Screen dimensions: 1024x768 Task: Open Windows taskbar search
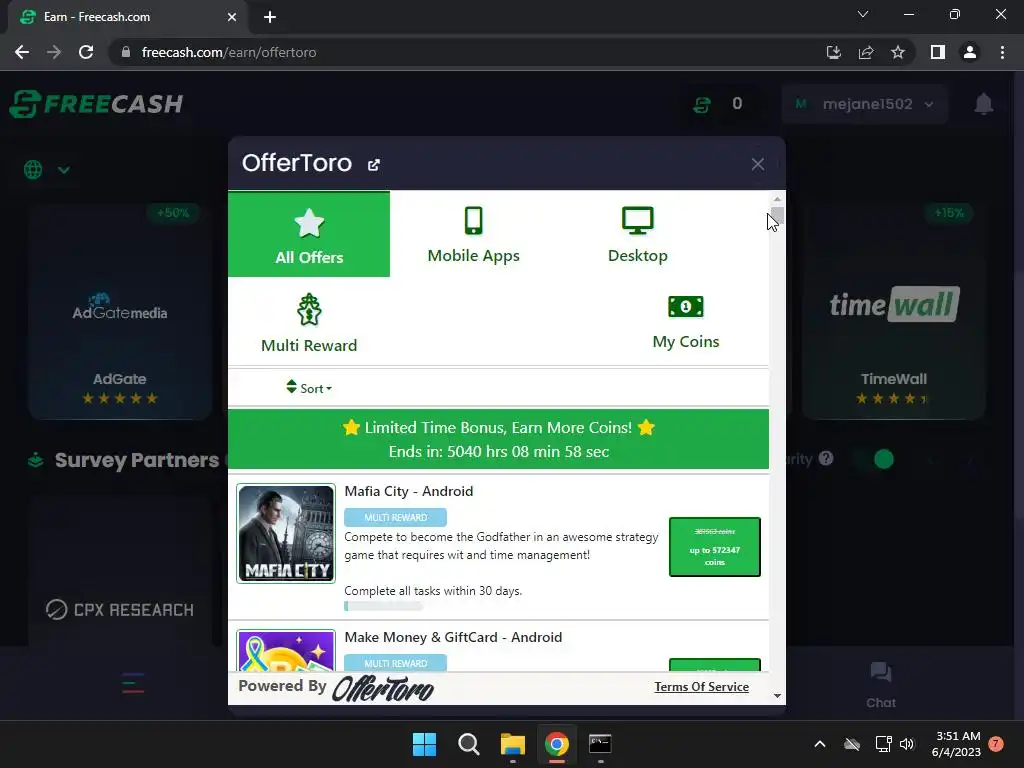468,744
